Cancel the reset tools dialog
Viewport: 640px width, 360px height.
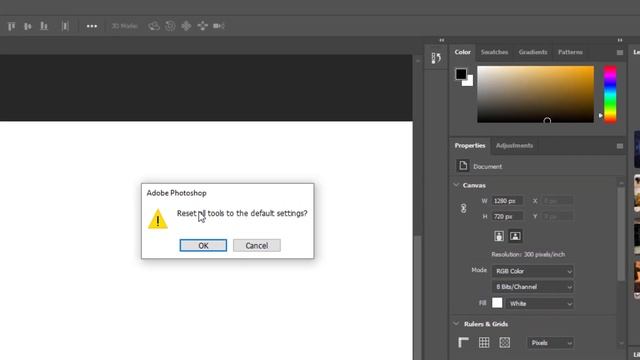(x=257, y=245)
